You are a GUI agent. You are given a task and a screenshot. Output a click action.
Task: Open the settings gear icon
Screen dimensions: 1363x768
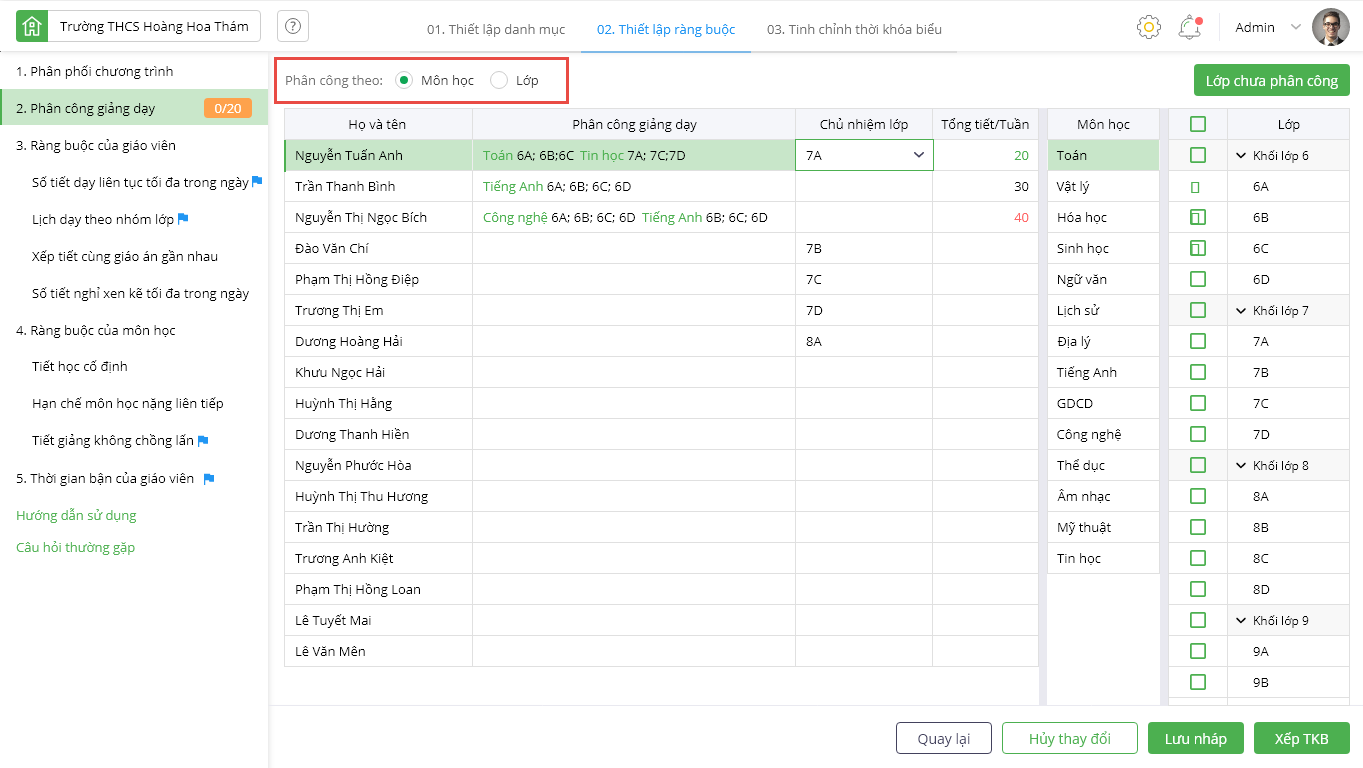[1148, 27]
